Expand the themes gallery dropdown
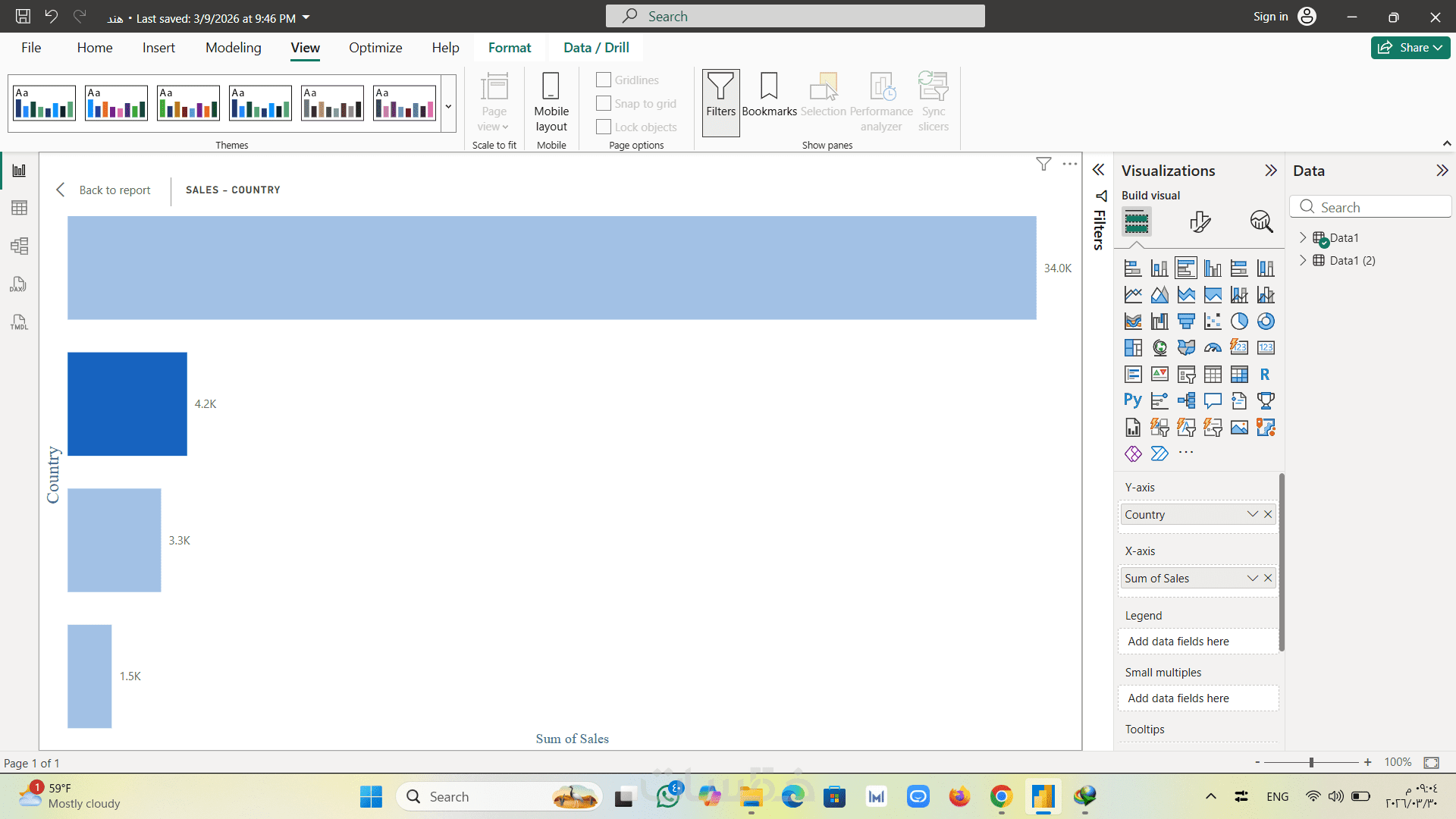The width and height of the screenshot is (1456, 819). click(448, 106)
